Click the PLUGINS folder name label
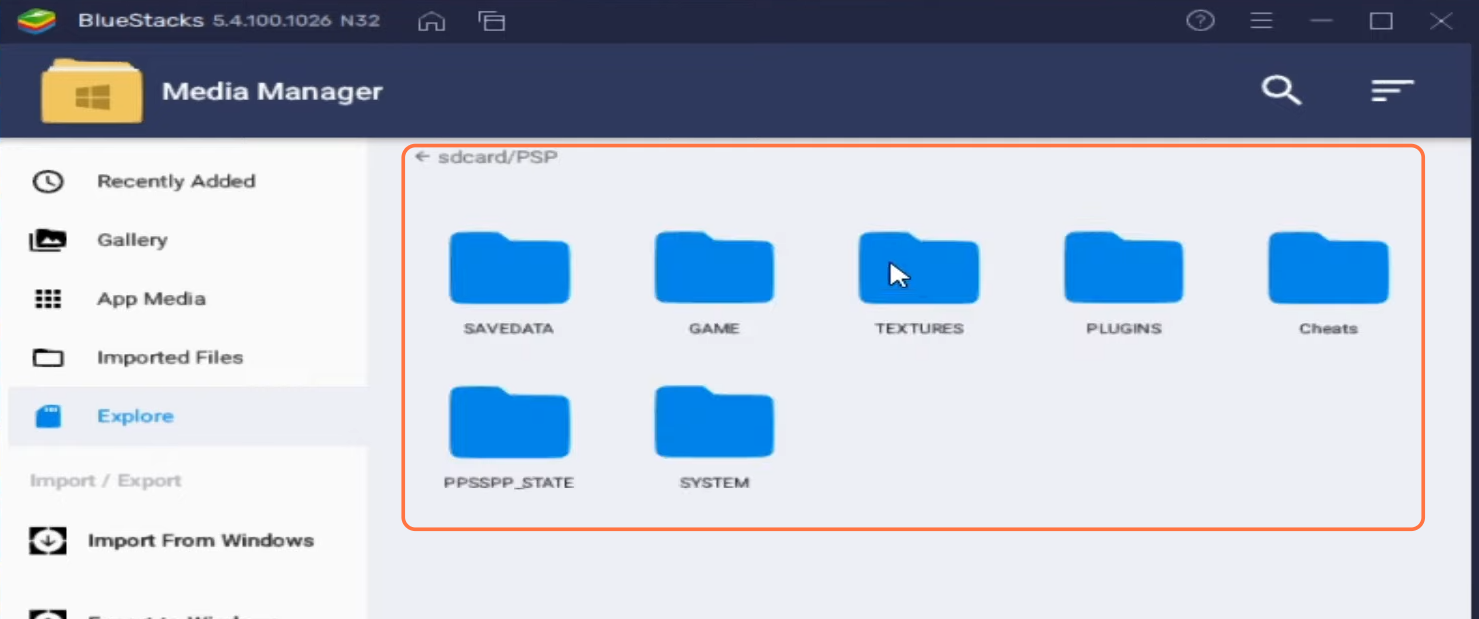 click(1124, 329)
